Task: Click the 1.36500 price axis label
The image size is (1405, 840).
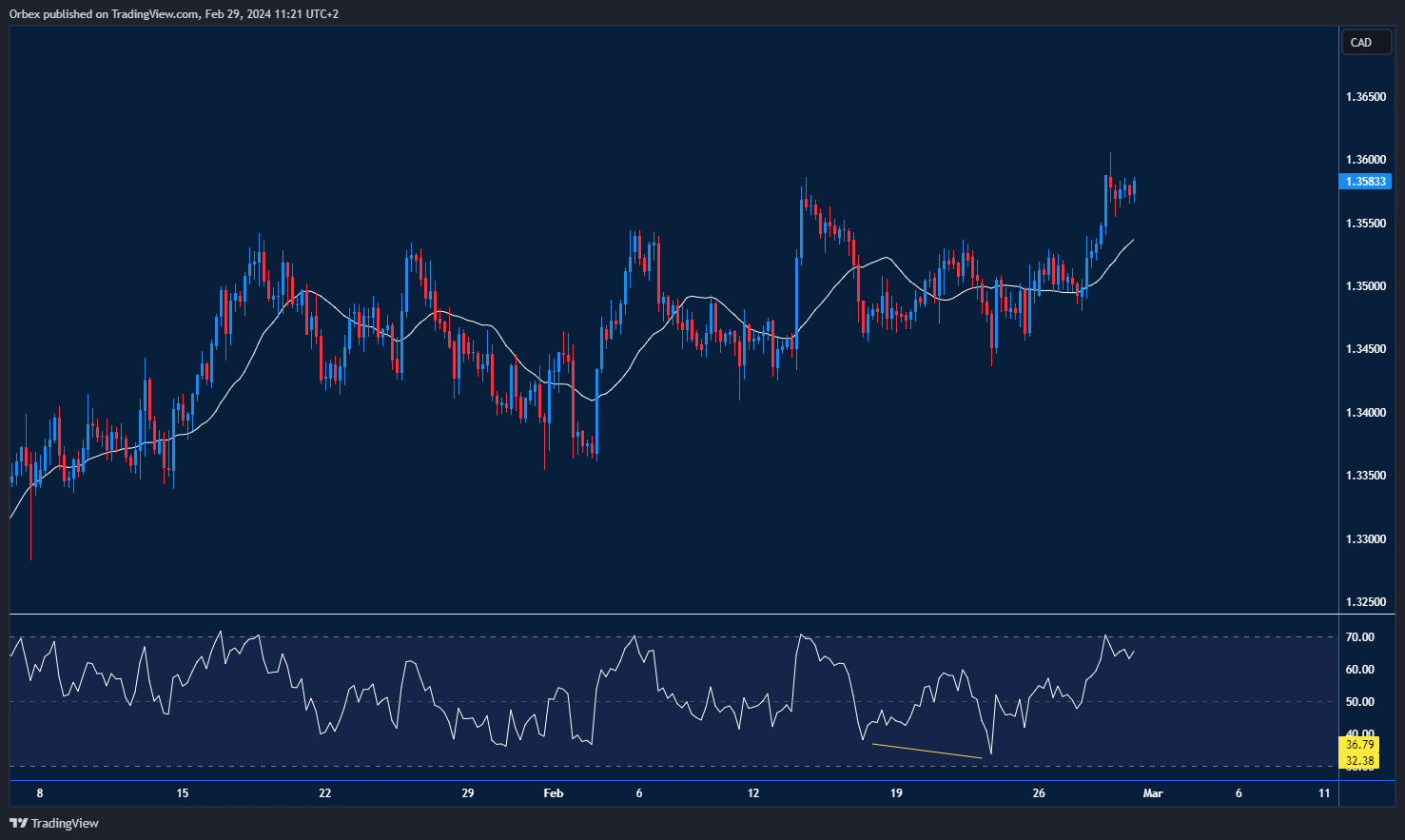Action: pyautogui.click(x=1365, y=97)
